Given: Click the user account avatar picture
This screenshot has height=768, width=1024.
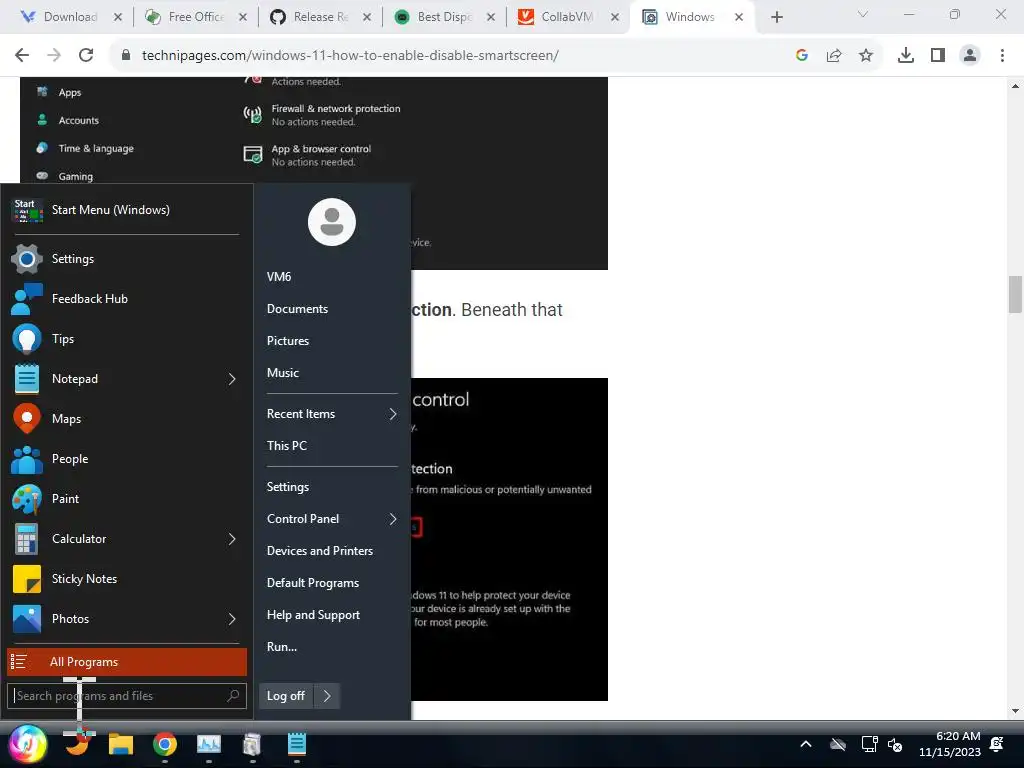Looking at the screenshot, I should 332,222.
